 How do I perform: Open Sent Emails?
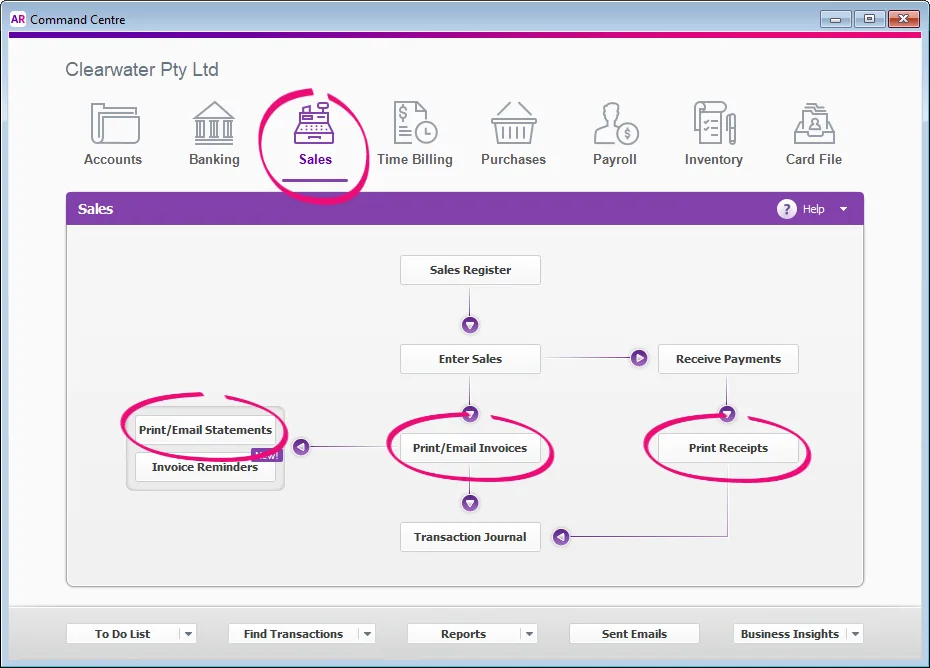[634, 634]
